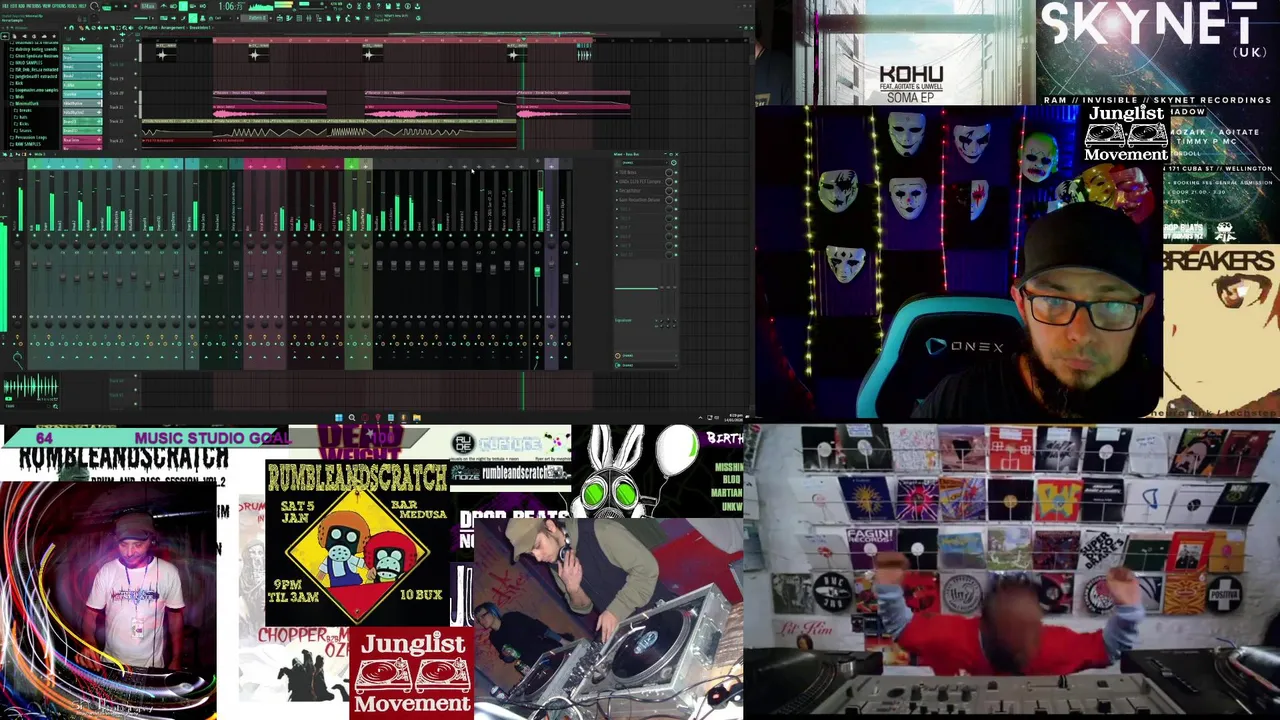Screen dimensions: 1280x720
Task: Open the breaks subfolder
Action: (x=23, y=110)
